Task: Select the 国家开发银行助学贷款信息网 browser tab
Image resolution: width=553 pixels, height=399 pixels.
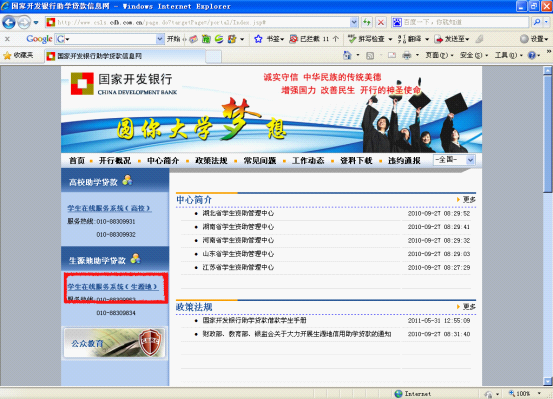Action: 125,56
